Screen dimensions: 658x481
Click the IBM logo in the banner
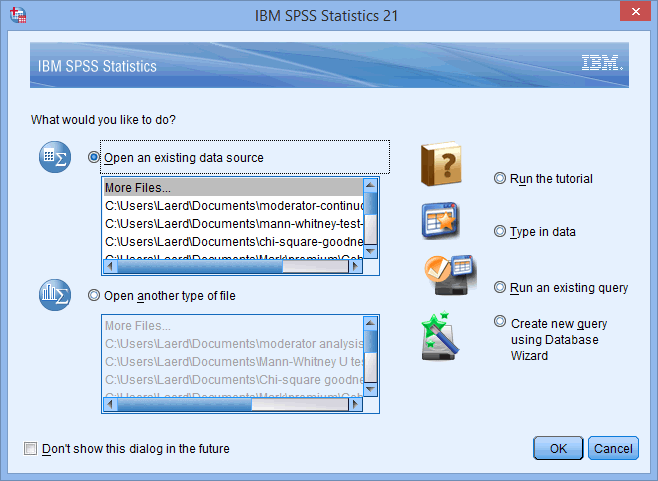602,63
